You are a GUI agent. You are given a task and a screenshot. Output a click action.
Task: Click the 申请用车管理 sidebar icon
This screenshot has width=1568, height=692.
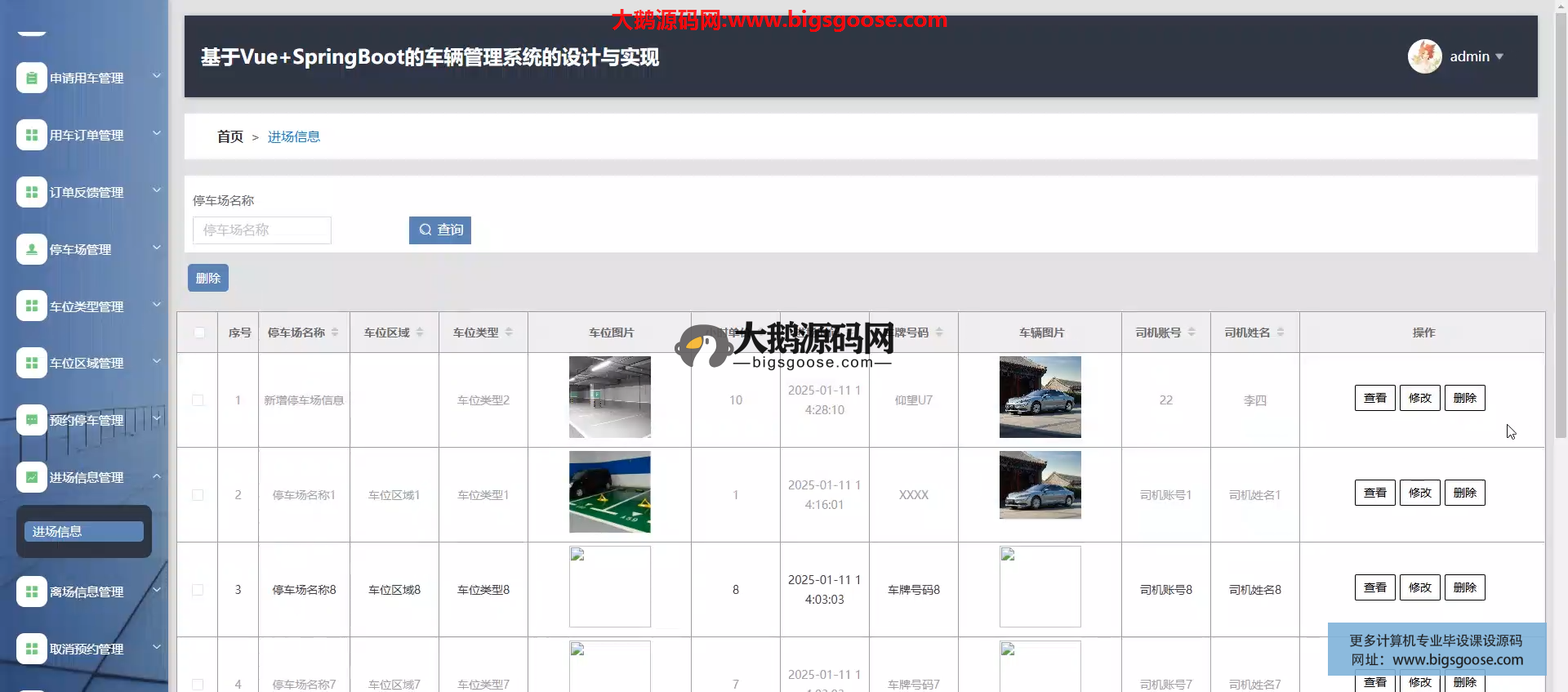[x=31, y=78]
